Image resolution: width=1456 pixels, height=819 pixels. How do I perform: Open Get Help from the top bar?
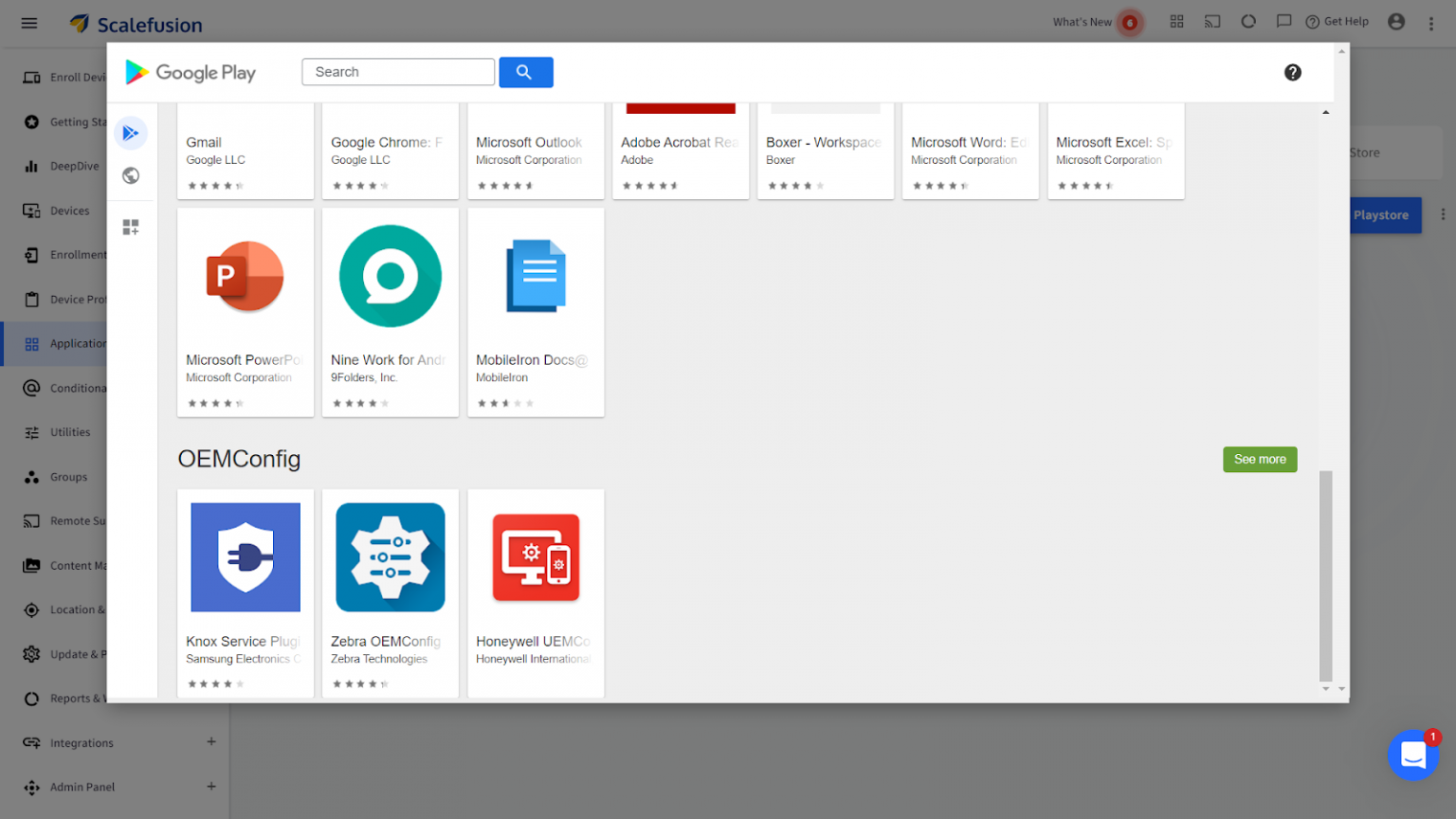1338,21
